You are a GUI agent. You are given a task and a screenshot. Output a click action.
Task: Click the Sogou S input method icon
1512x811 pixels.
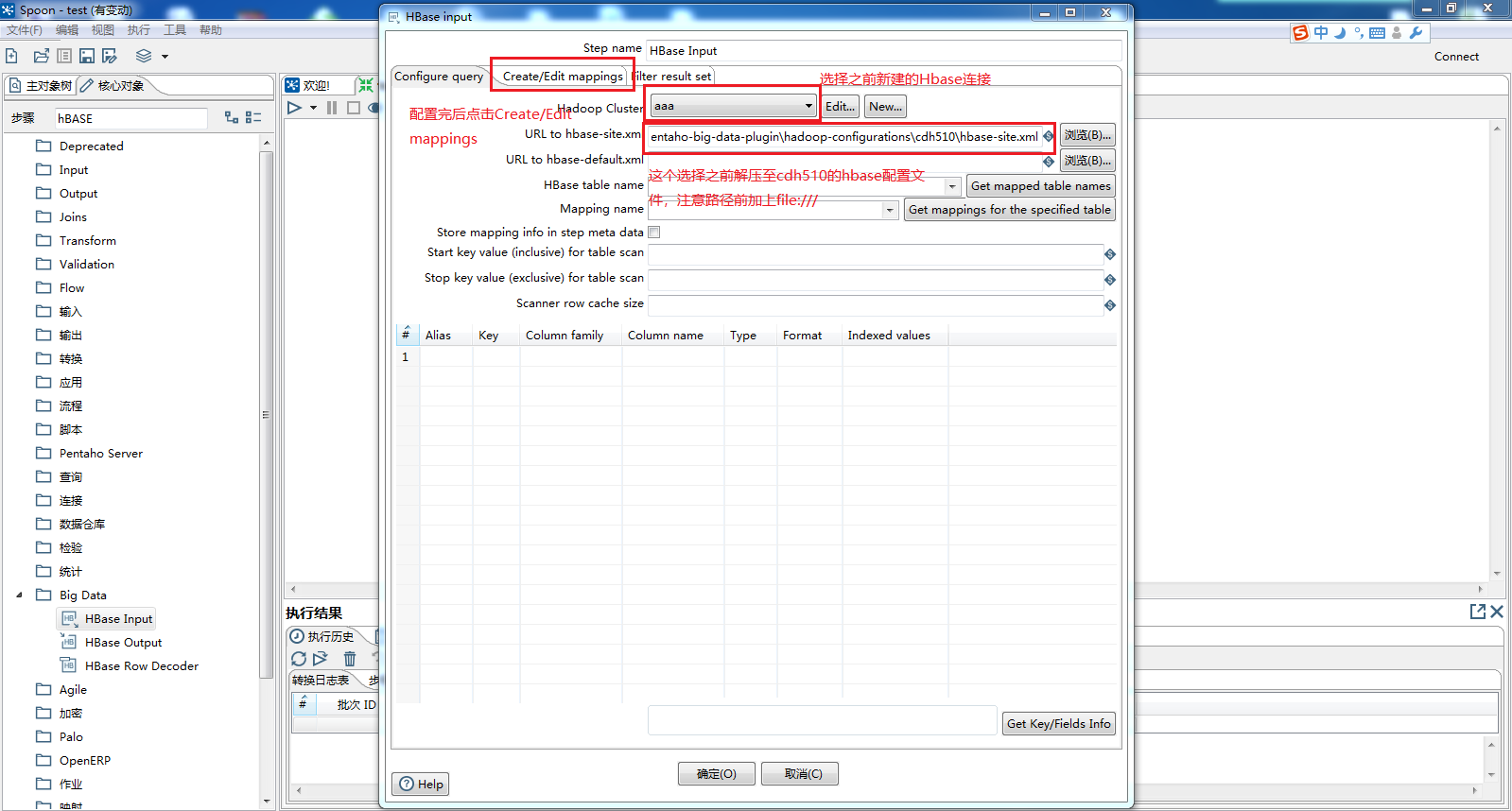(x=1301, y=33)
